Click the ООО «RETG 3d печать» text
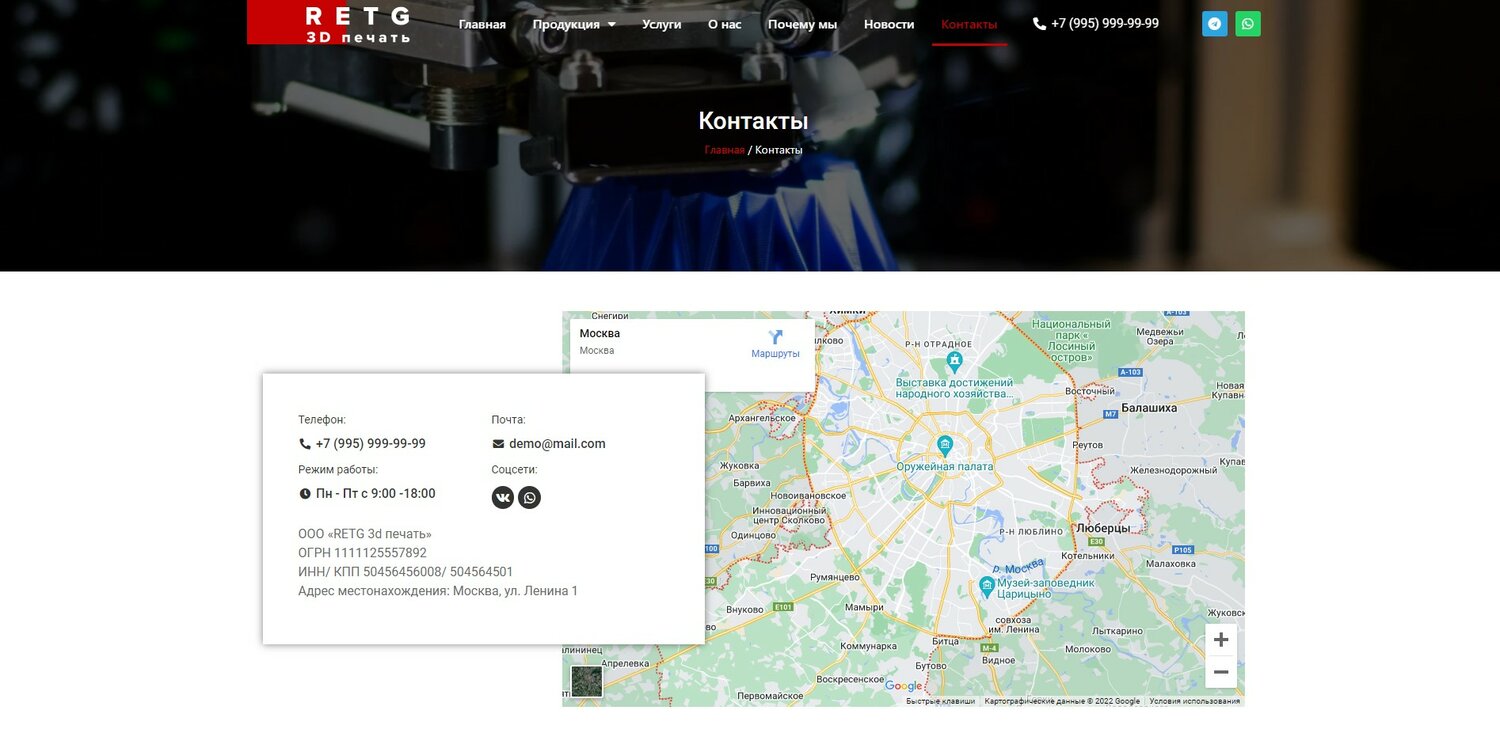This screenshot has width=1500, height=729. (365, 534)
